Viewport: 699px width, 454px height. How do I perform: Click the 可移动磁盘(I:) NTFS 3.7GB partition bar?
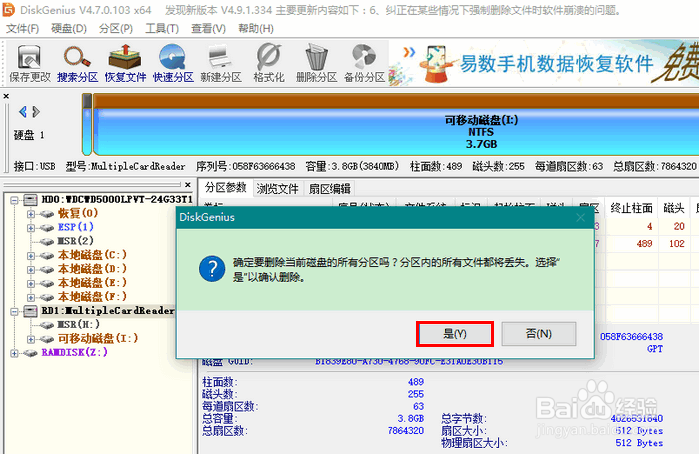396,125
